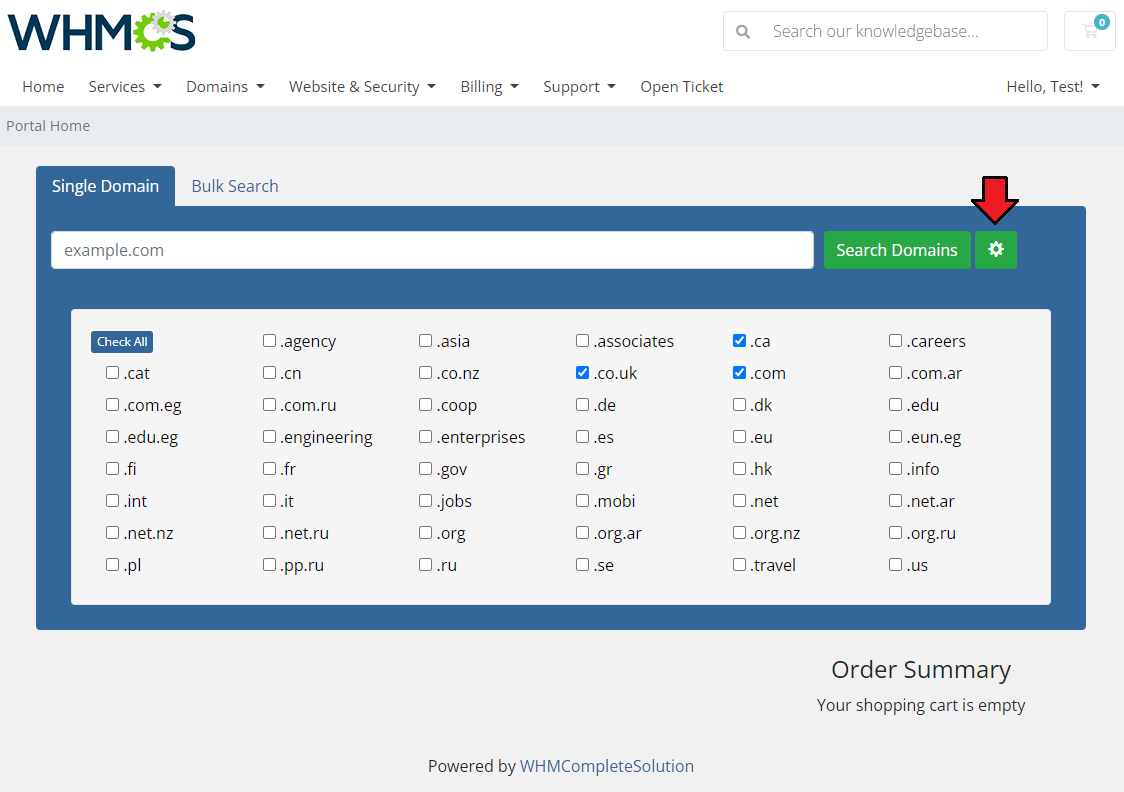This screenshot has width=1124, height=792.
Task: Check the .careers extension
Action: click(x=895, y=340)
